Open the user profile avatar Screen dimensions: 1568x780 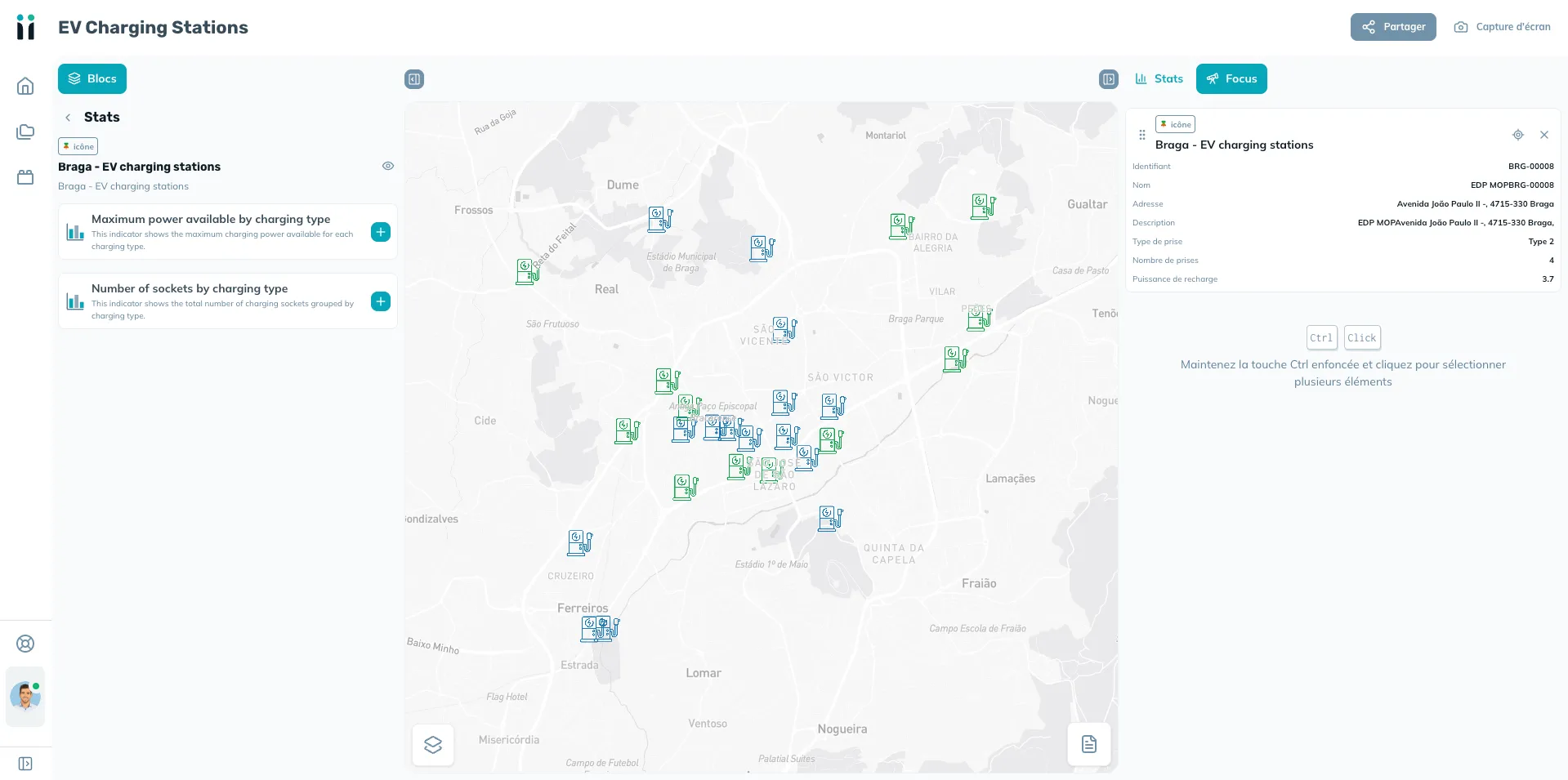click(25, 697)
